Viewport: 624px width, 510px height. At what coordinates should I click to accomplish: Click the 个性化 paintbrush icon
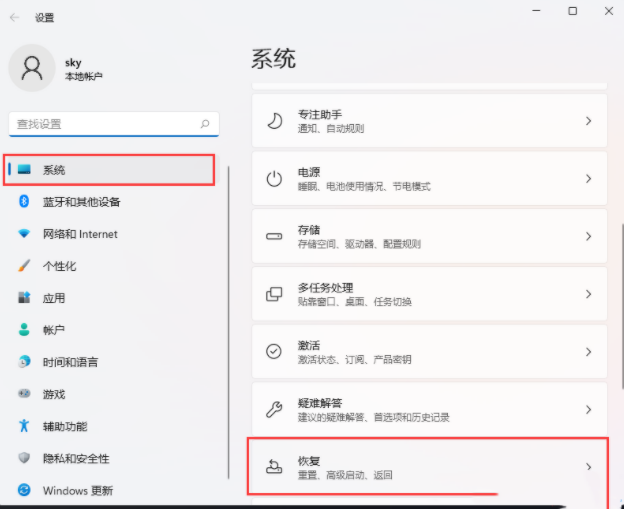click(24, 266)
